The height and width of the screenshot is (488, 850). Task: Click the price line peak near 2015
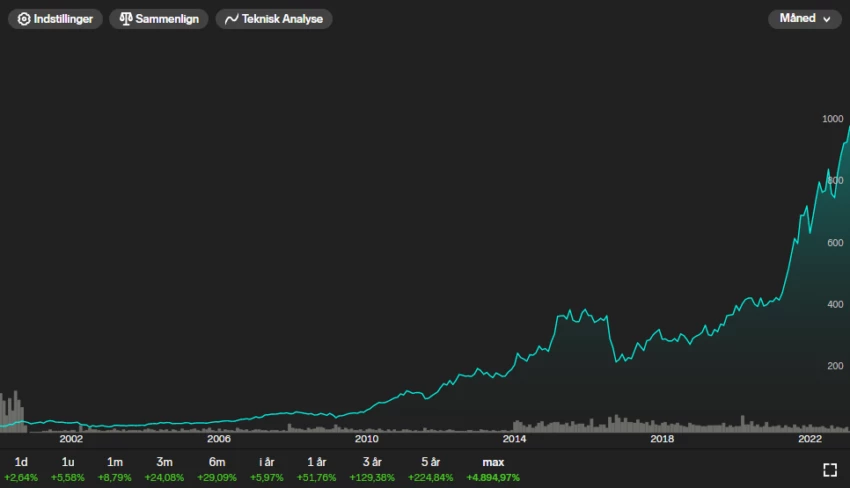pyautogui.click(x=570, y=310)
